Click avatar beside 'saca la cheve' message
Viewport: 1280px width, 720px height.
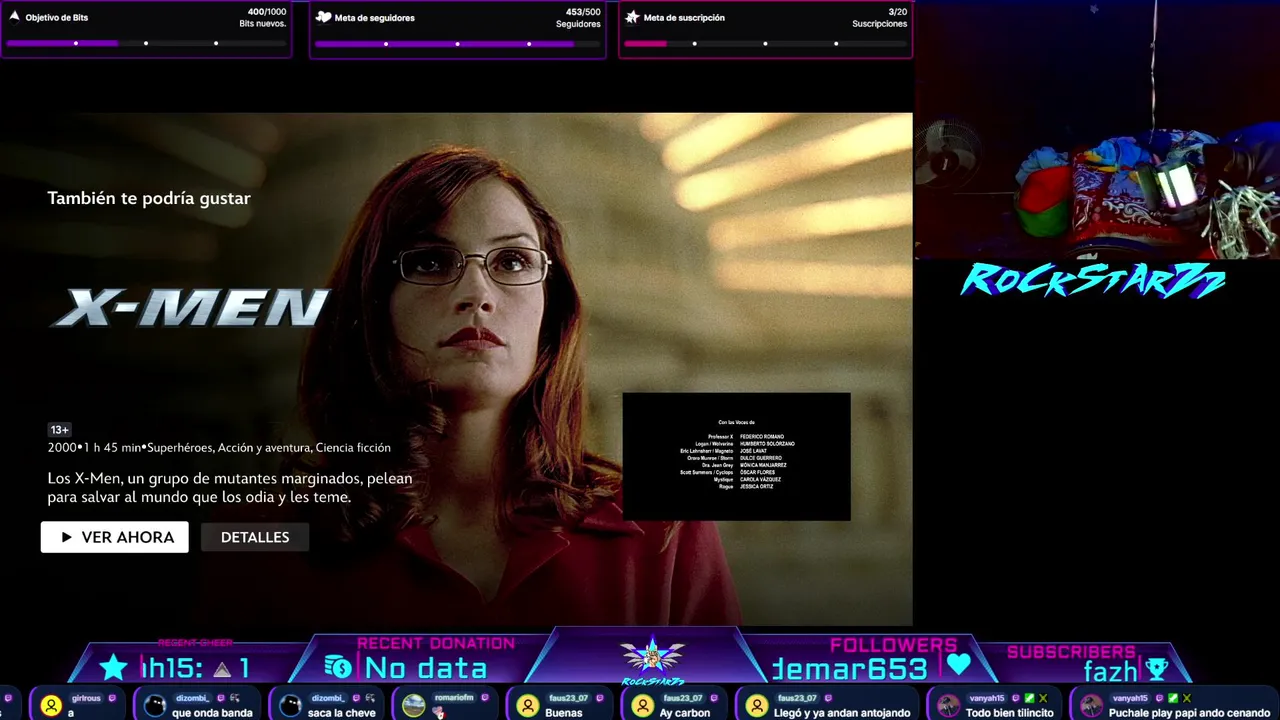291,706
